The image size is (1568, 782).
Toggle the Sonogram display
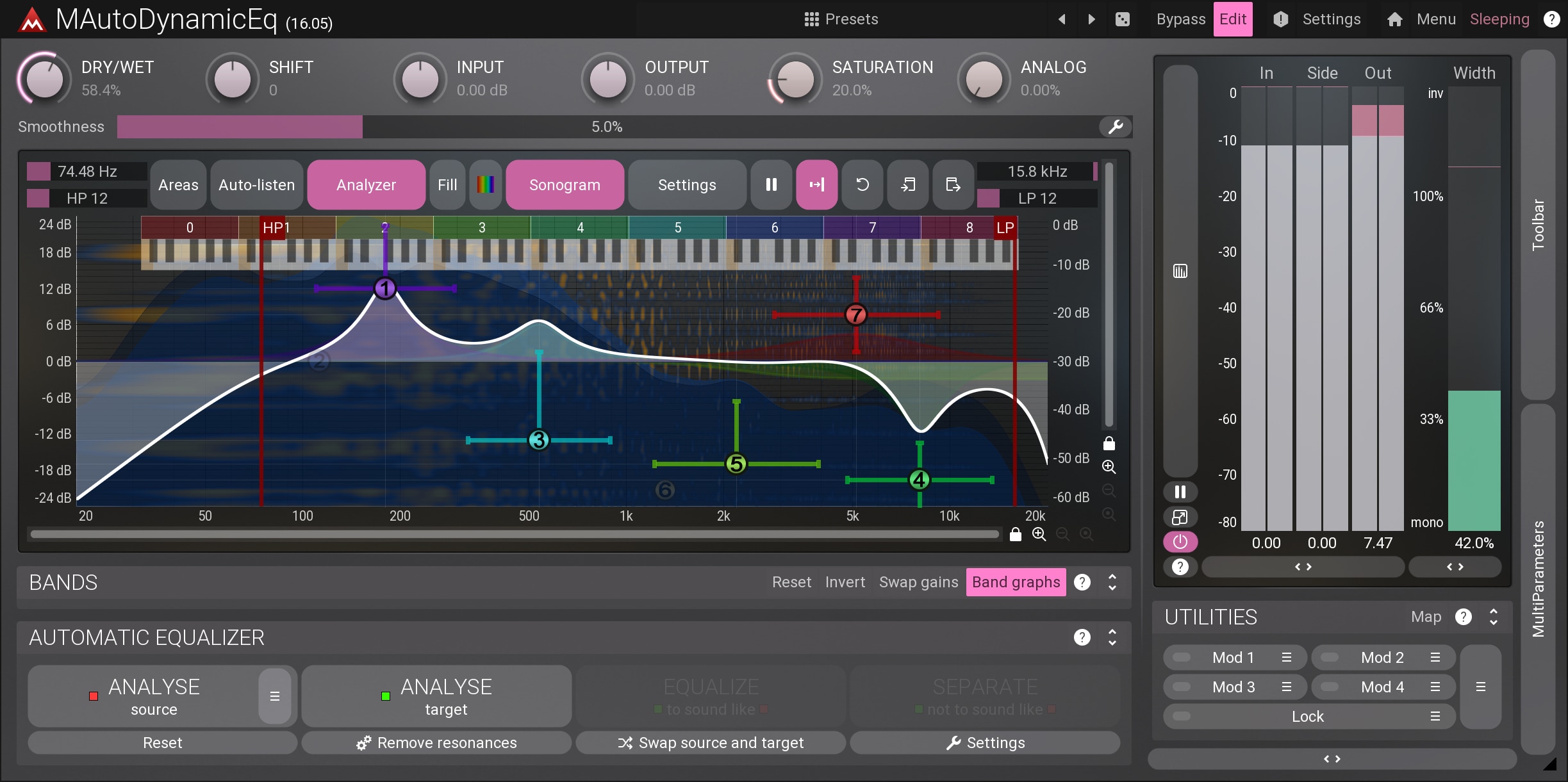(565, 185)
